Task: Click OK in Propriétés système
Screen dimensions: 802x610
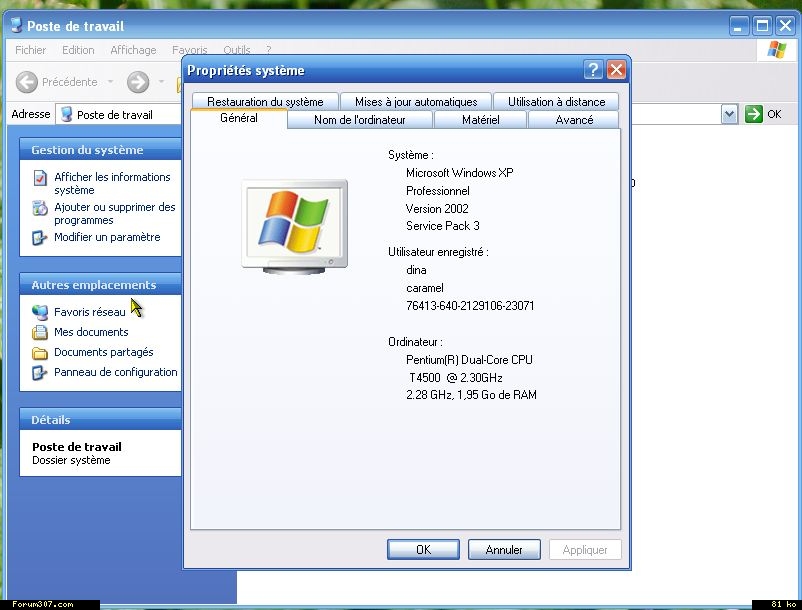Action: pyautogui.click(x=424, y=550)
